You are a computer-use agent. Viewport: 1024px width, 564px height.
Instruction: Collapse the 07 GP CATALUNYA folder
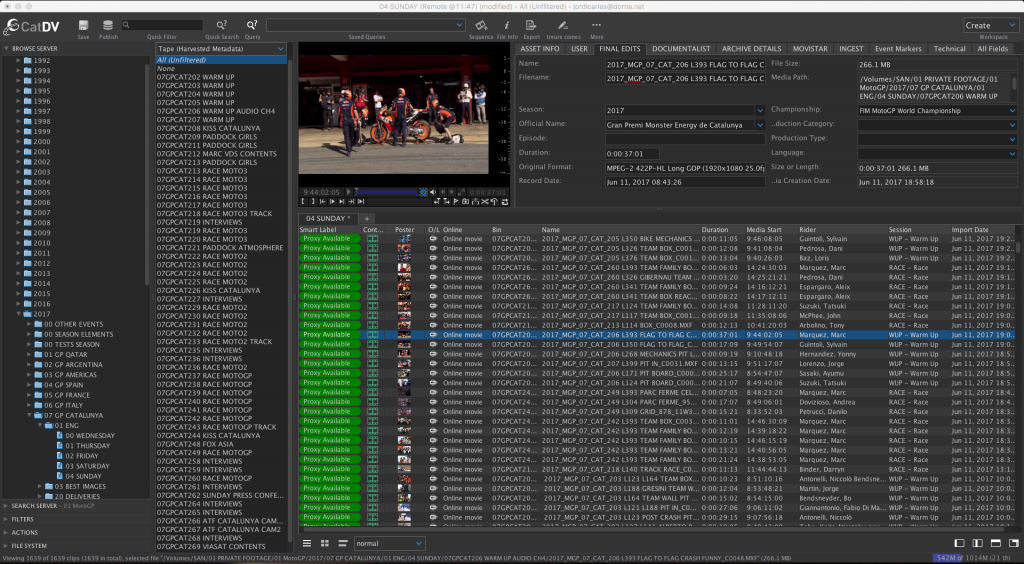(x=30, y=415)
